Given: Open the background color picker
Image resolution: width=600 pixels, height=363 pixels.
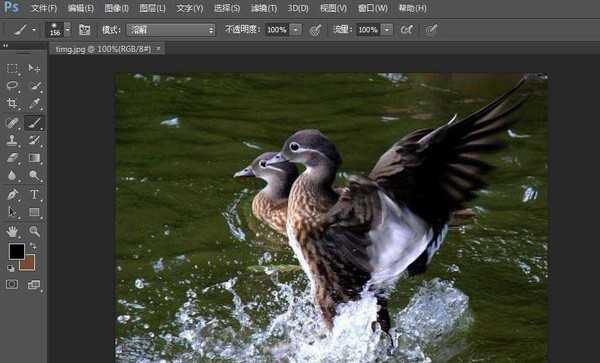Looking at the screenshot, I should (x=30, y=265).
